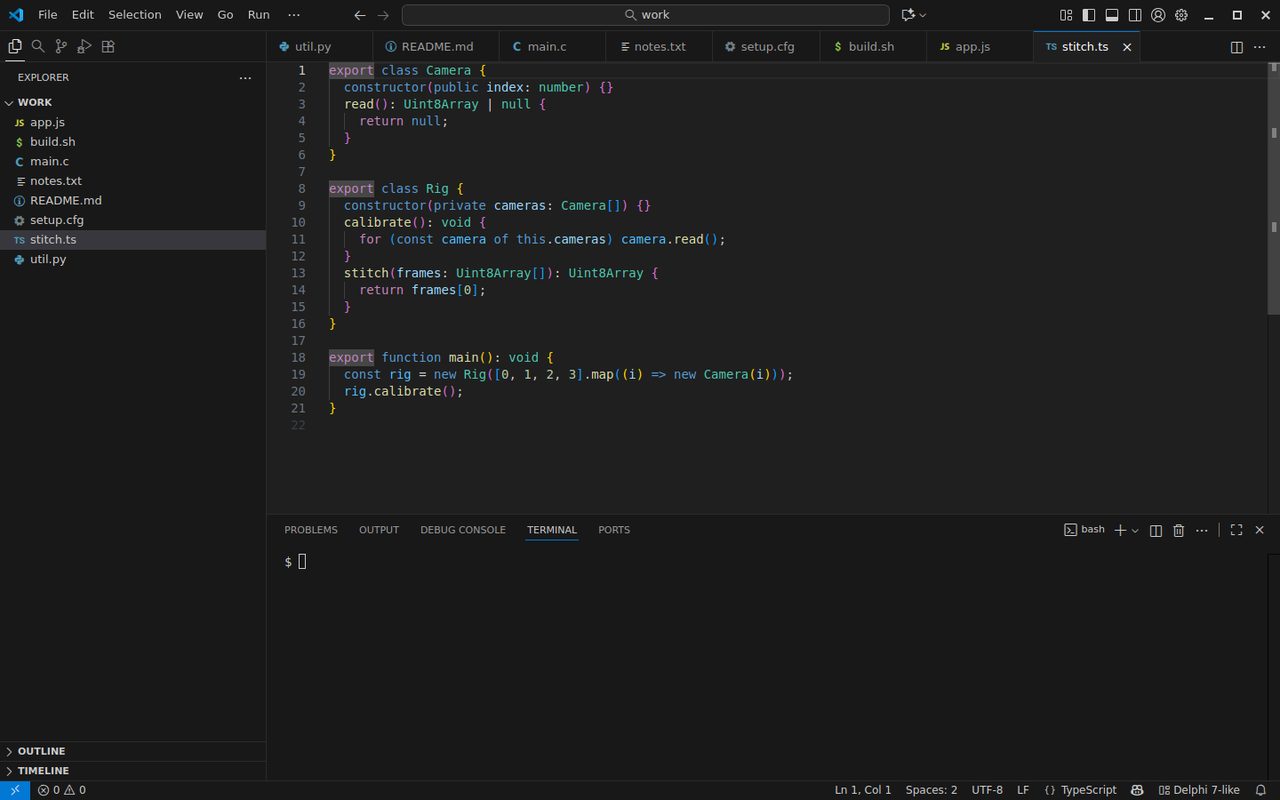The width and height of the screenshot is (1280, 800).
Task: Click Explorer views and more actions ellipsis
Action: point(245,77)
